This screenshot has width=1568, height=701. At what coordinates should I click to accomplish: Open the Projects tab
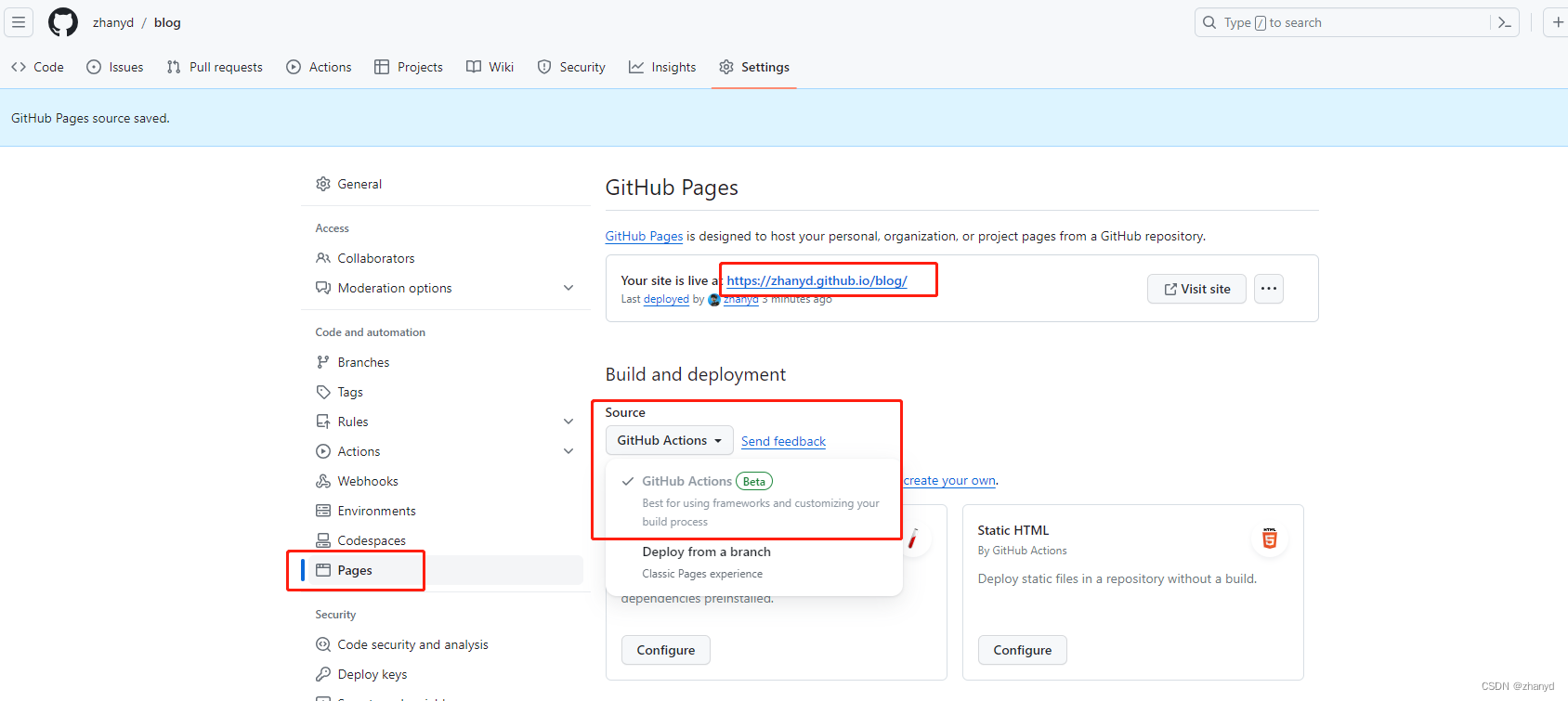pyautogui.click(x=409, y=67)
